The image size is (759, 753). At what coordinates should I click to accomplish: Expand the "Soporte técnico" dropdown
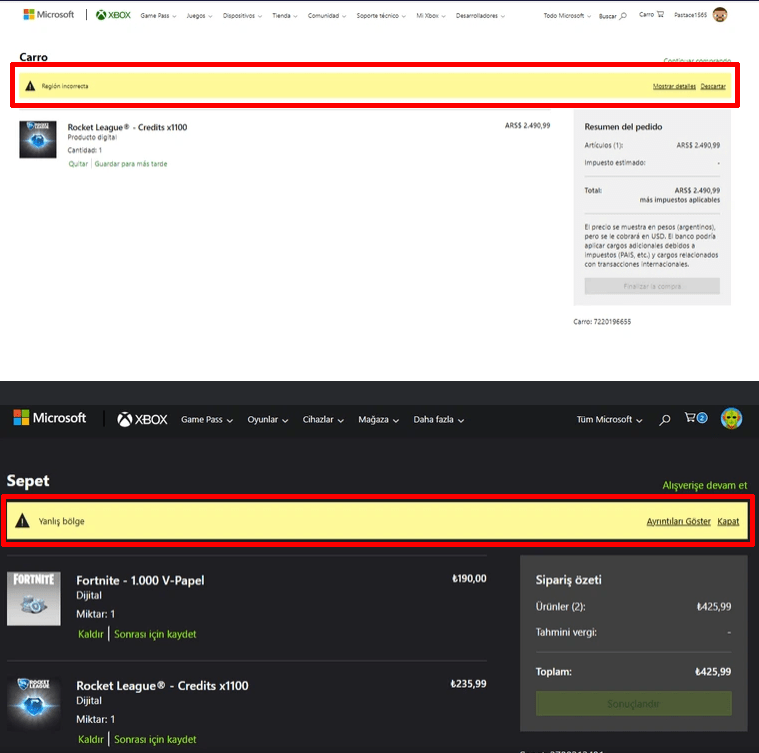(382, 16)
